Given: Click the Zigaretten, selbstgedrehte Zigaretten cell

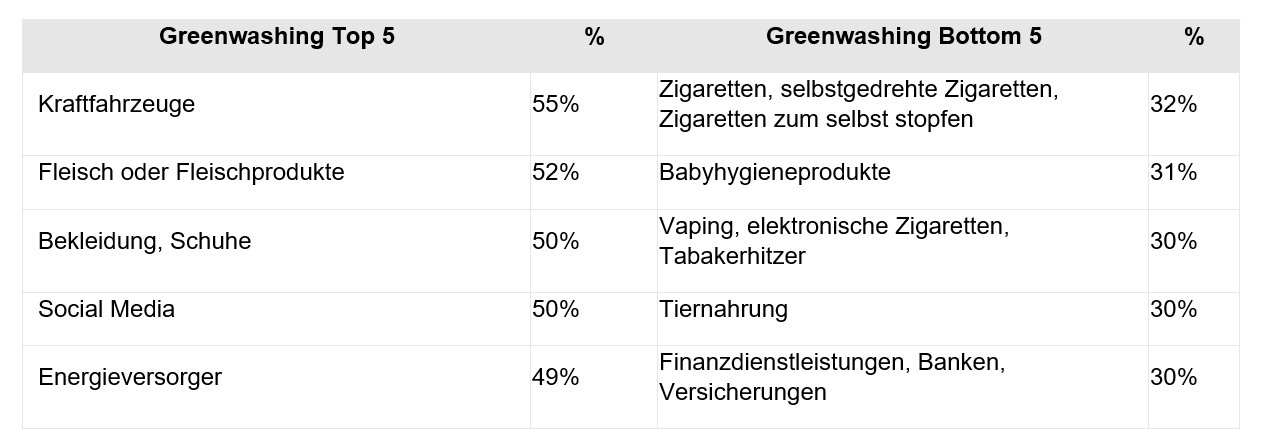Looking at the screenshot, I should tap(858, 104).
